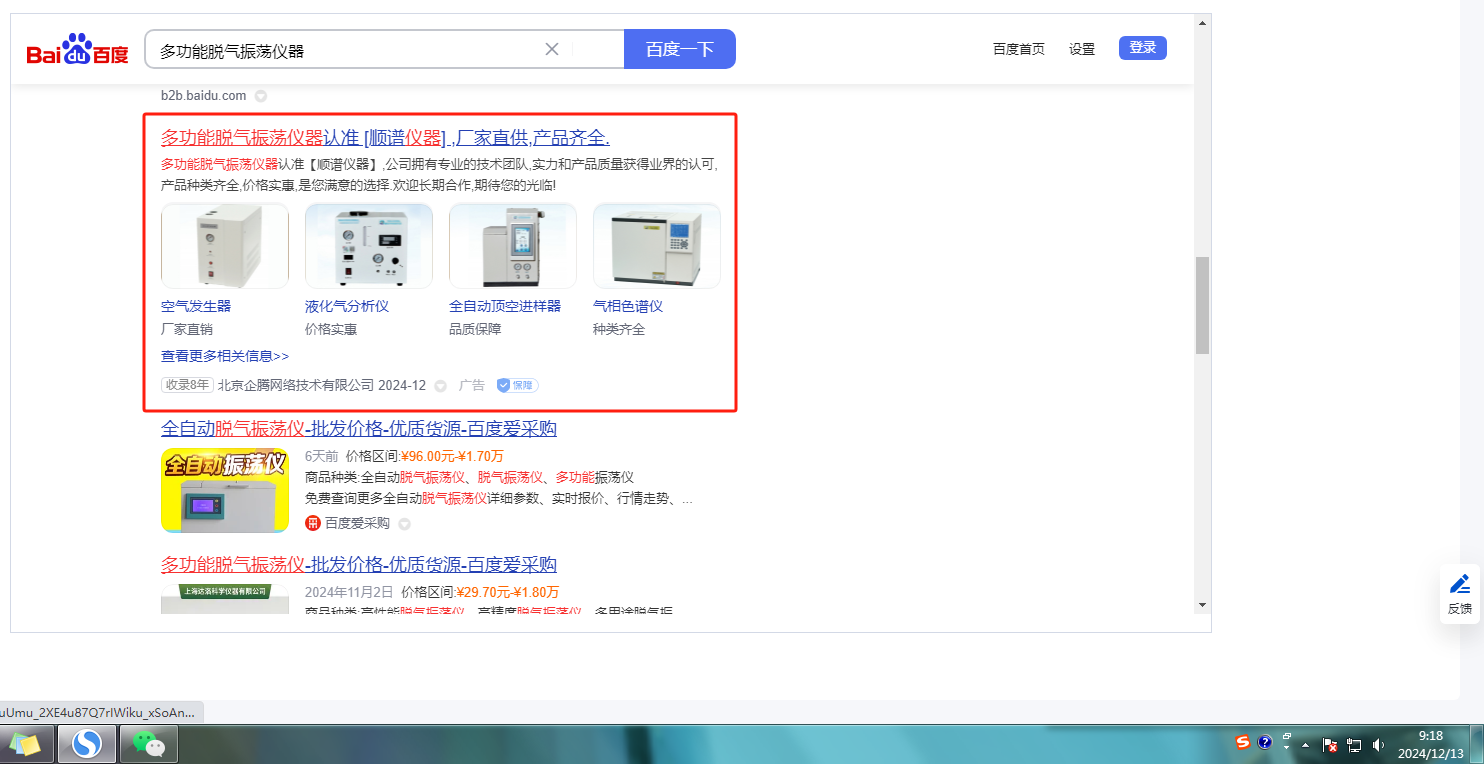The image size is (1484, 764).
Task: Open the Sogou browser taskbar icon
Action: pyautogui.click(x=87, y=744)
